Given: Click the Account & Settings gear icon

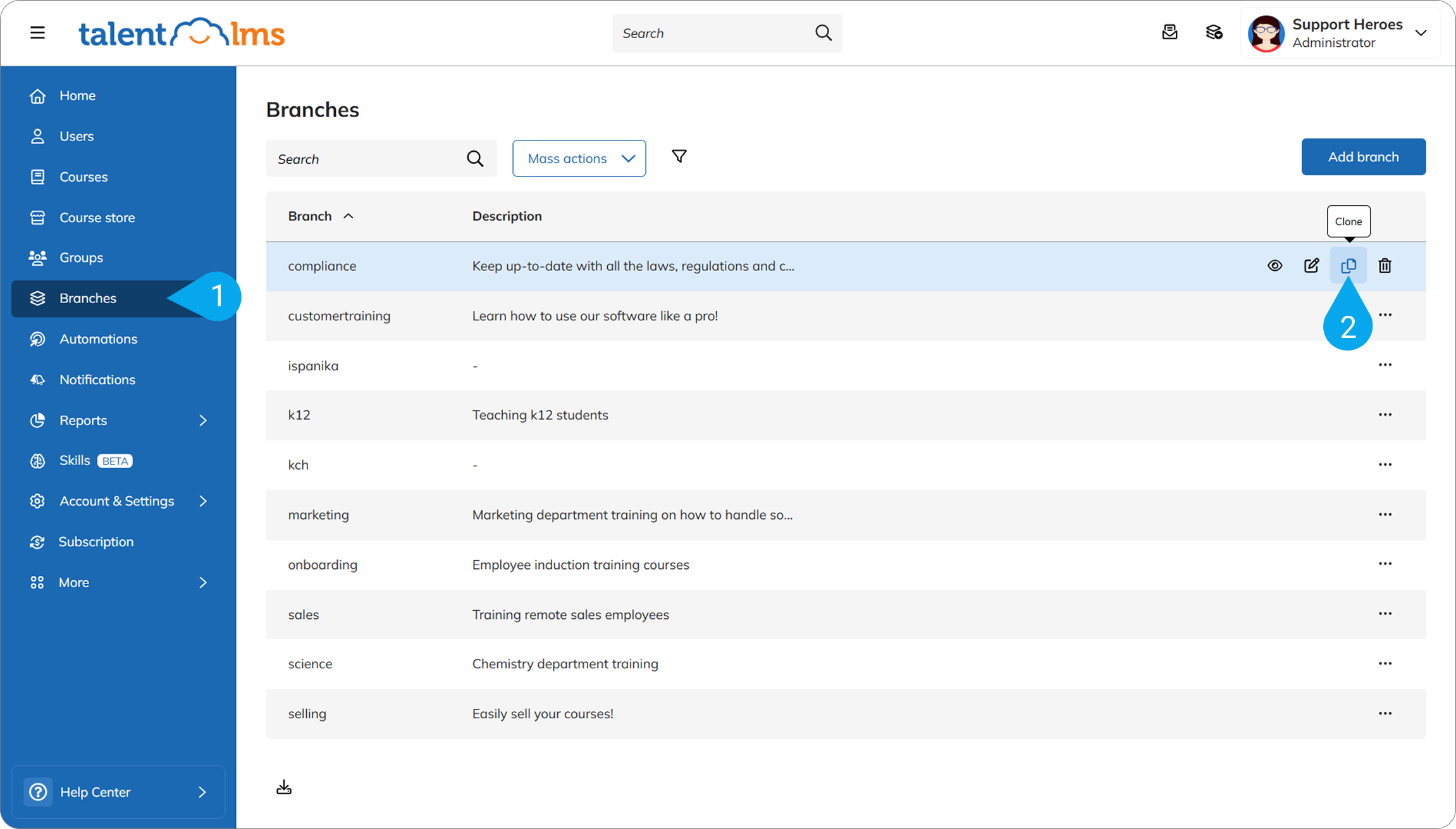Looking at the screenshot, I should click(37, 501).
